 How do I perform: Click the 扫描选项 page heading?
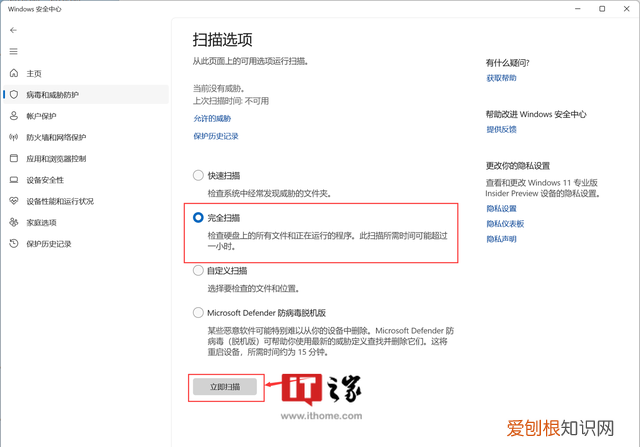pos(222,40)
